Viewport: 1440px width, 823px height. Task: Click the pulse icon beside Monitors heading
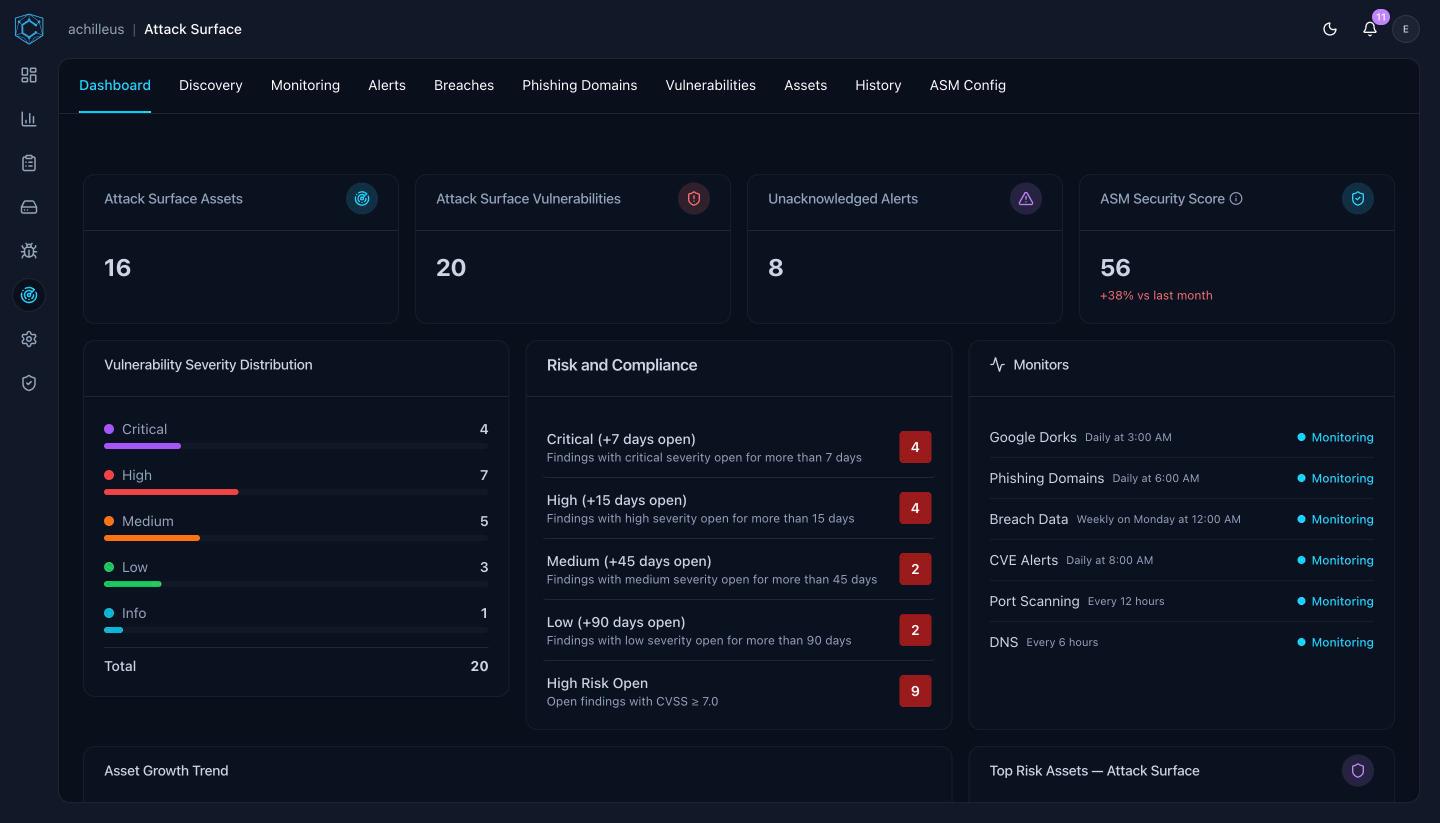pyautogui.click(x=997, y=365)
